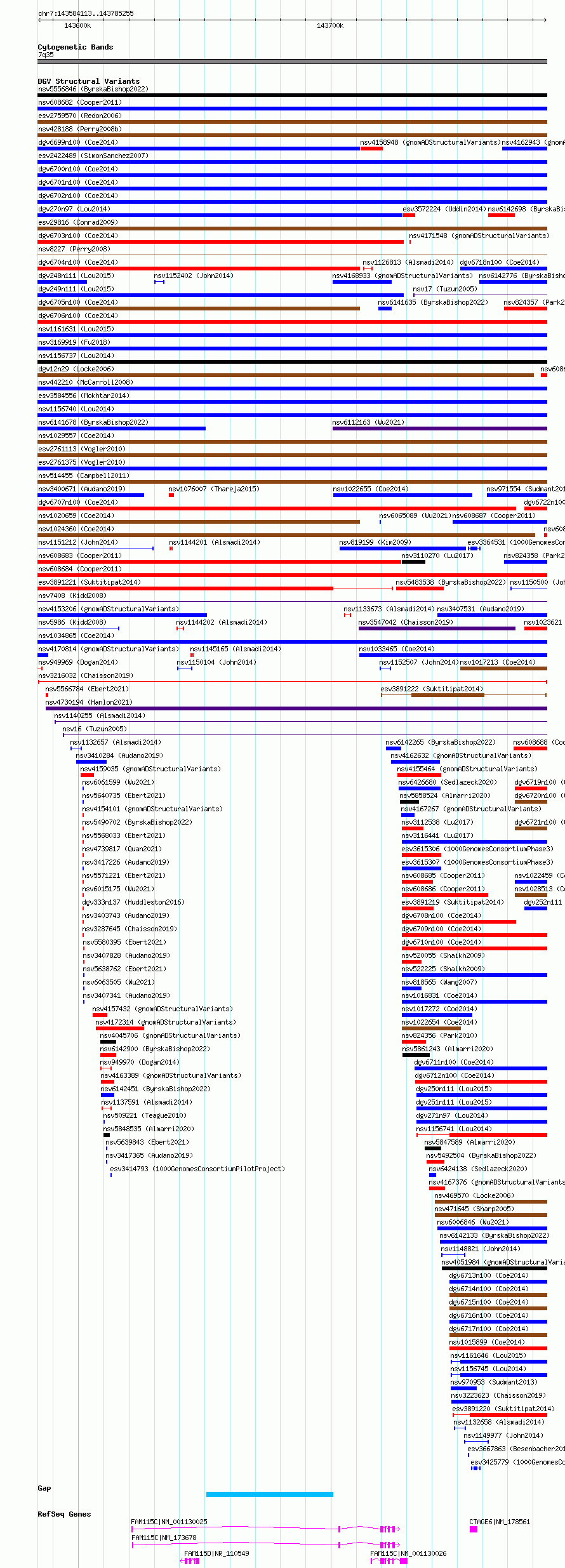Click nsv7408 (Kidd2008) variant label
565x1568 pixels.
tap(72, 595)
